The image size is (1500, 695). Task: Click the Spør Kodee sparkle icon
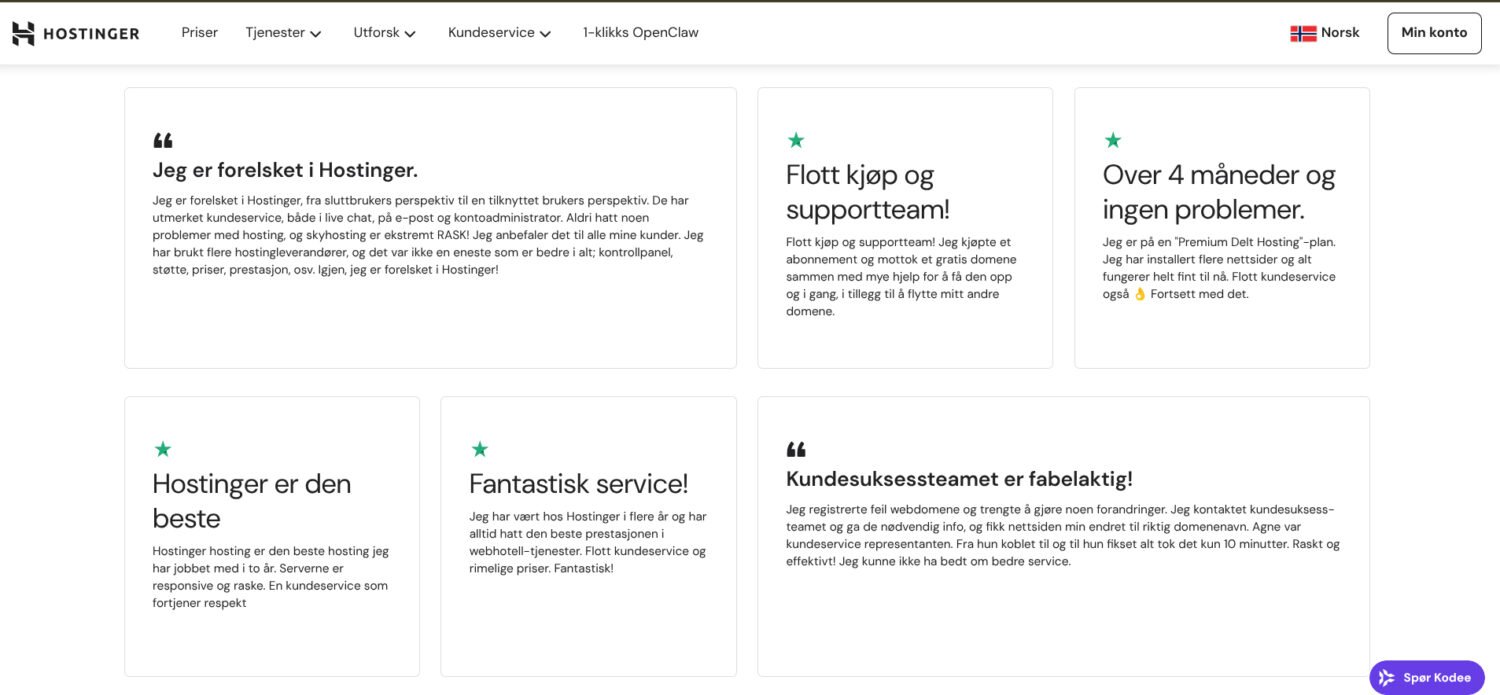point(1386,678)
